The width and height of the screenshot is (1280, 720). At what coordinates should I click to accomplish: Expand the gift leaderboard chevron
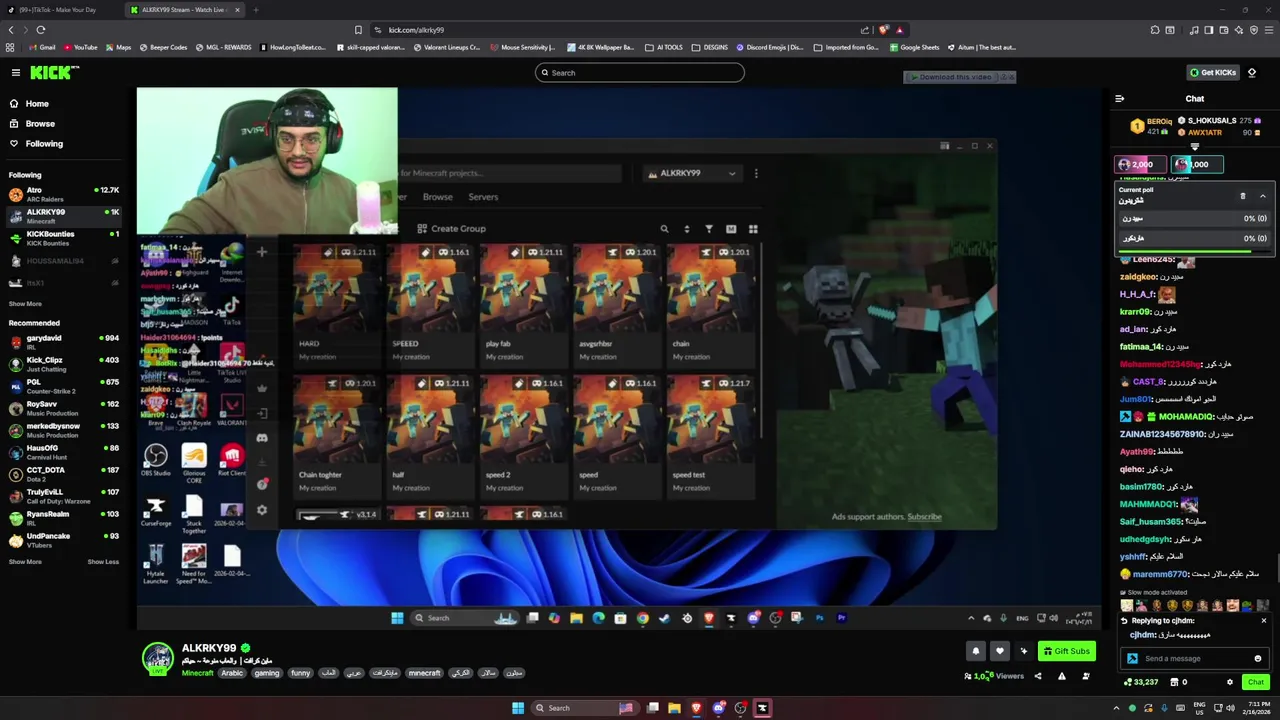tap(1194, 147)
